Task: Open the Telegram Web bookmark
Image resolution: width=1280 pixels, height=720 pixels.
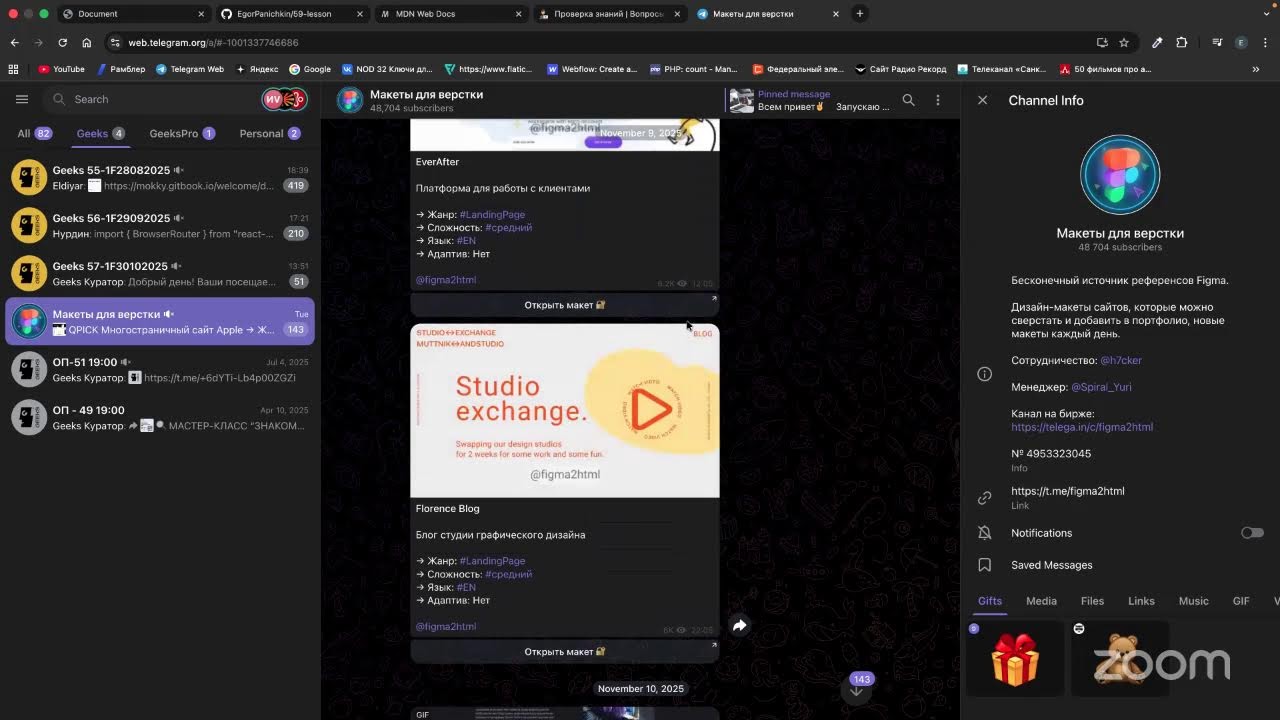Action: [x=190, y=69]
